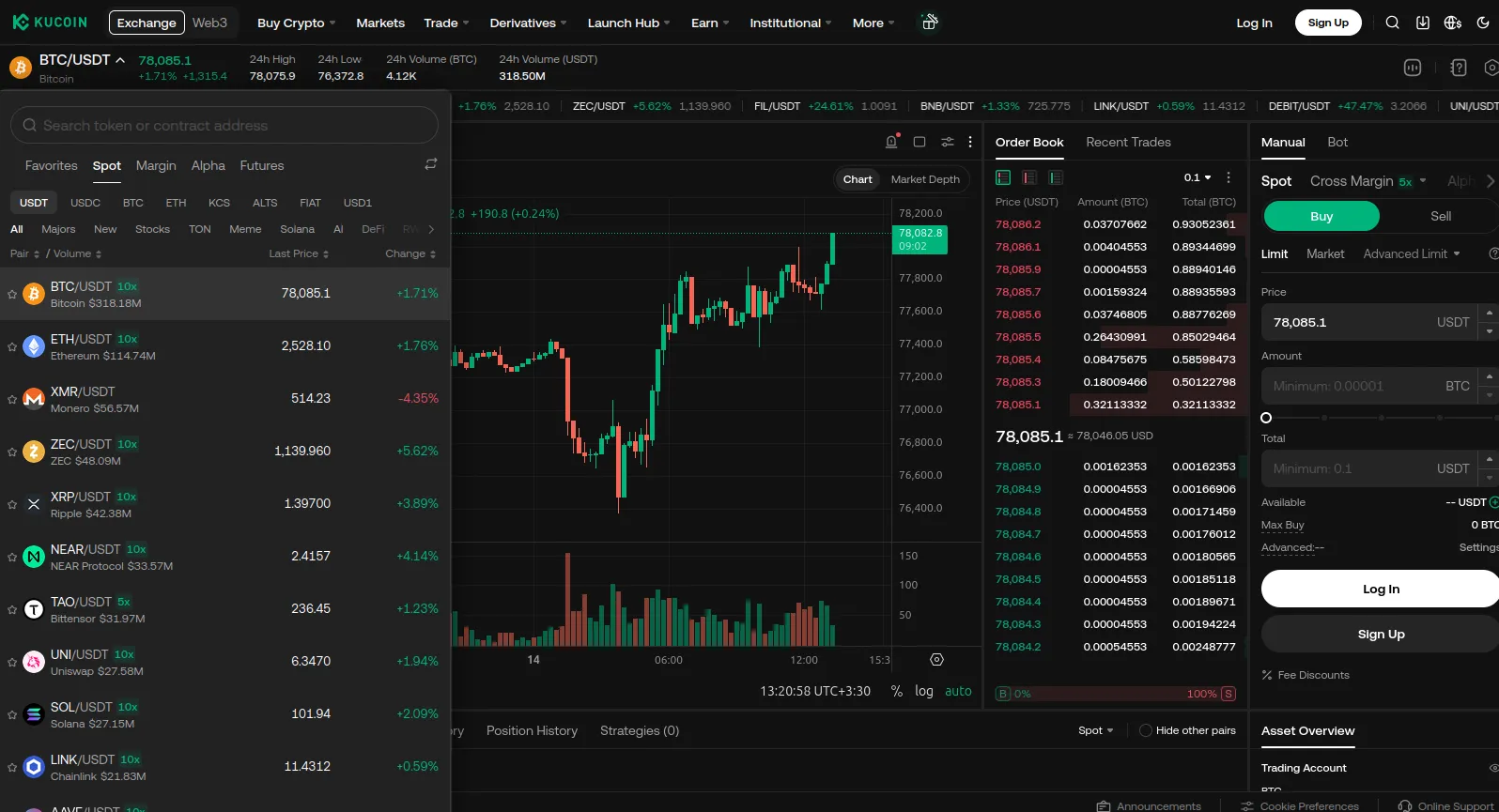
Task: Open the Advanced Limit order type dropdown
Action: pyautogui.click(x=1412, y=253)
